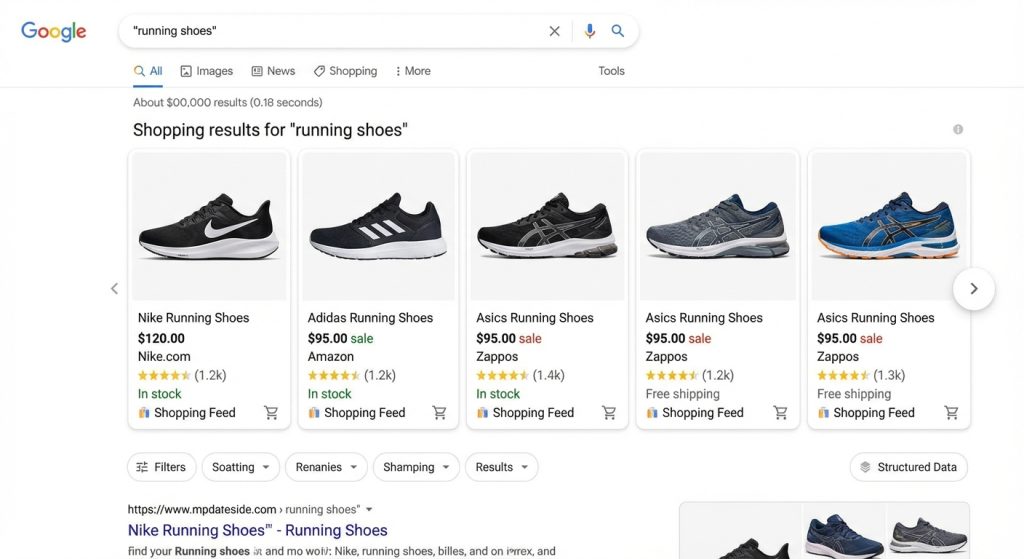Click the shopping results info icon

point(958,130)
